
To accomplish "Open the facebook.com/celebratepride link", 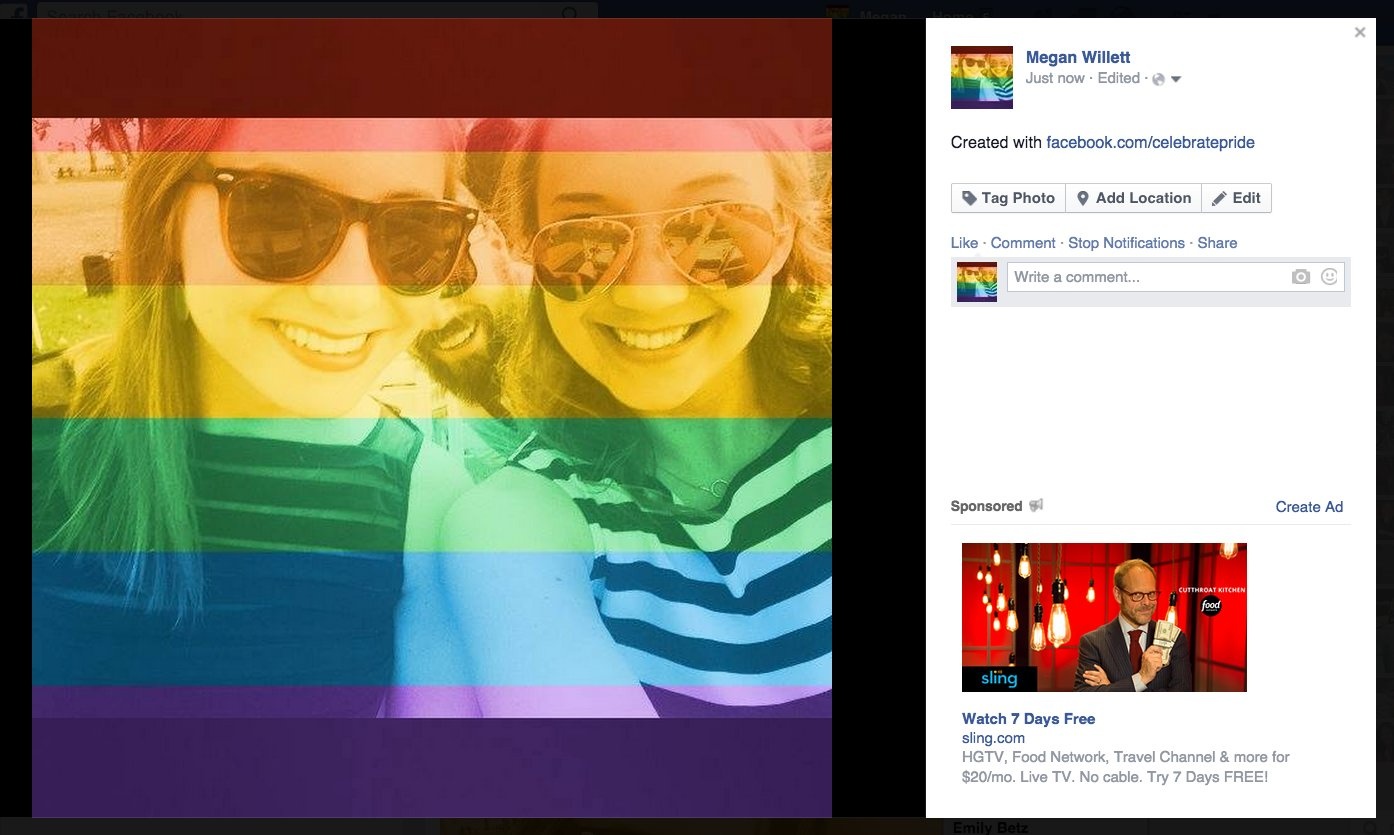I will pos(1150,143).
